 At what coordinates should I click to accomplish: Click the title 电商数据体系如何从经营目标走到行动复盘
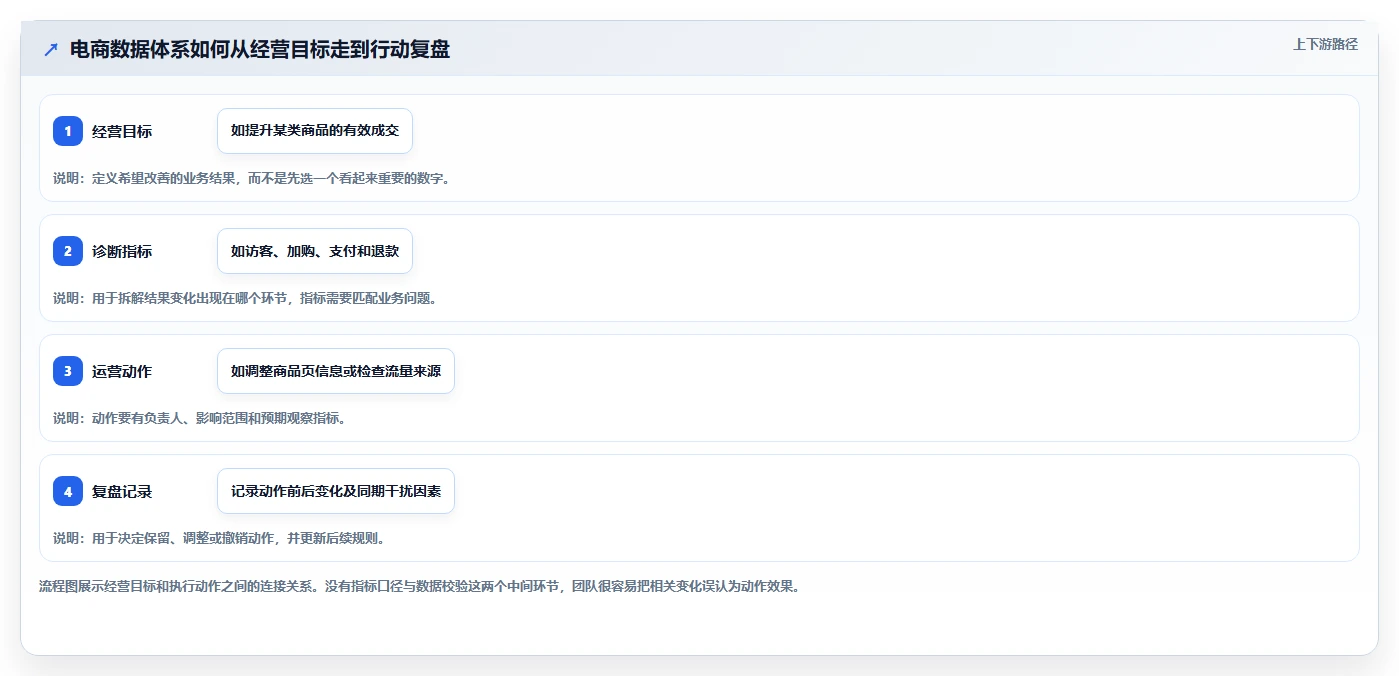point(260,50)
